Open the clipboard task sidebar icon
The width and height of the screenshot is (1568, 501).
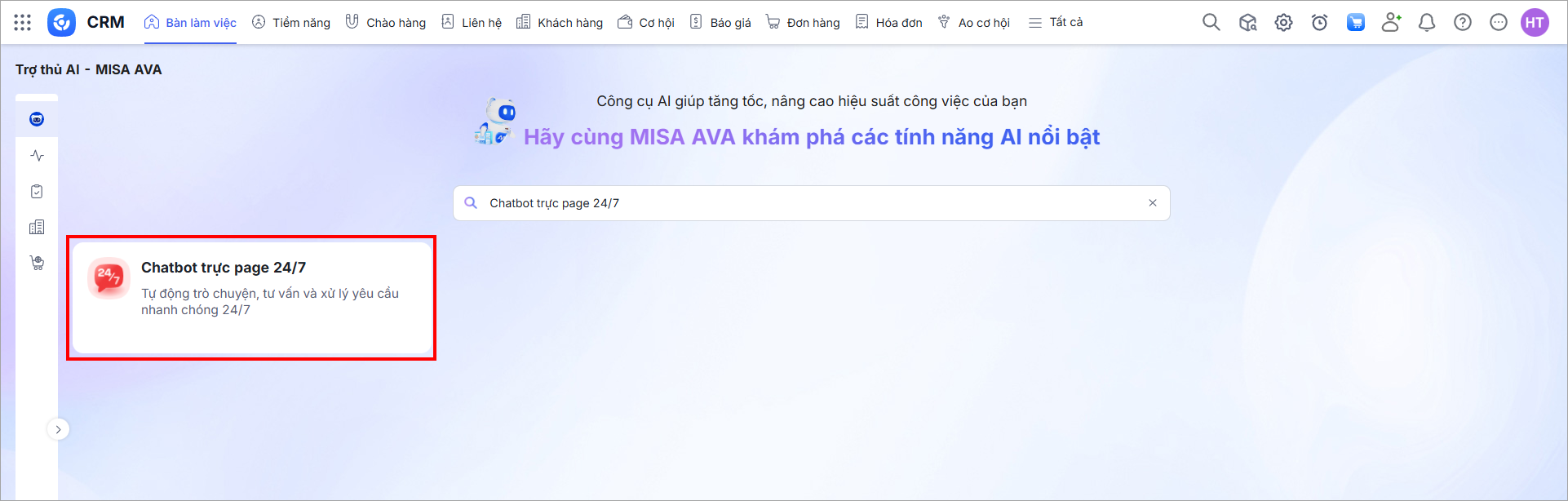(x=37, y=192)
